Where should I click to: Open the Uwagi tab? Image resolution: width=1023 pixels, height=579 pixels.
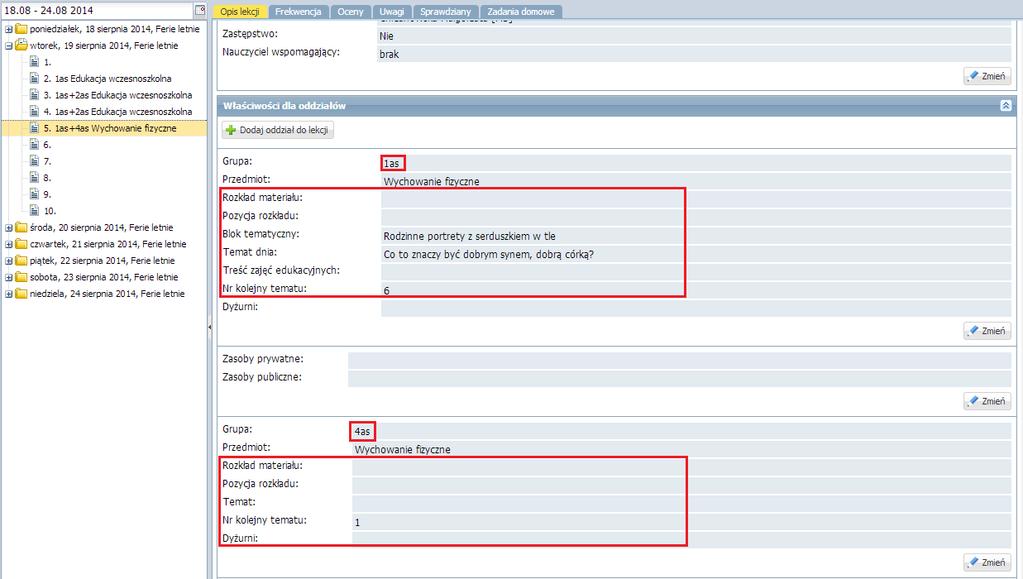pos(391,12)
